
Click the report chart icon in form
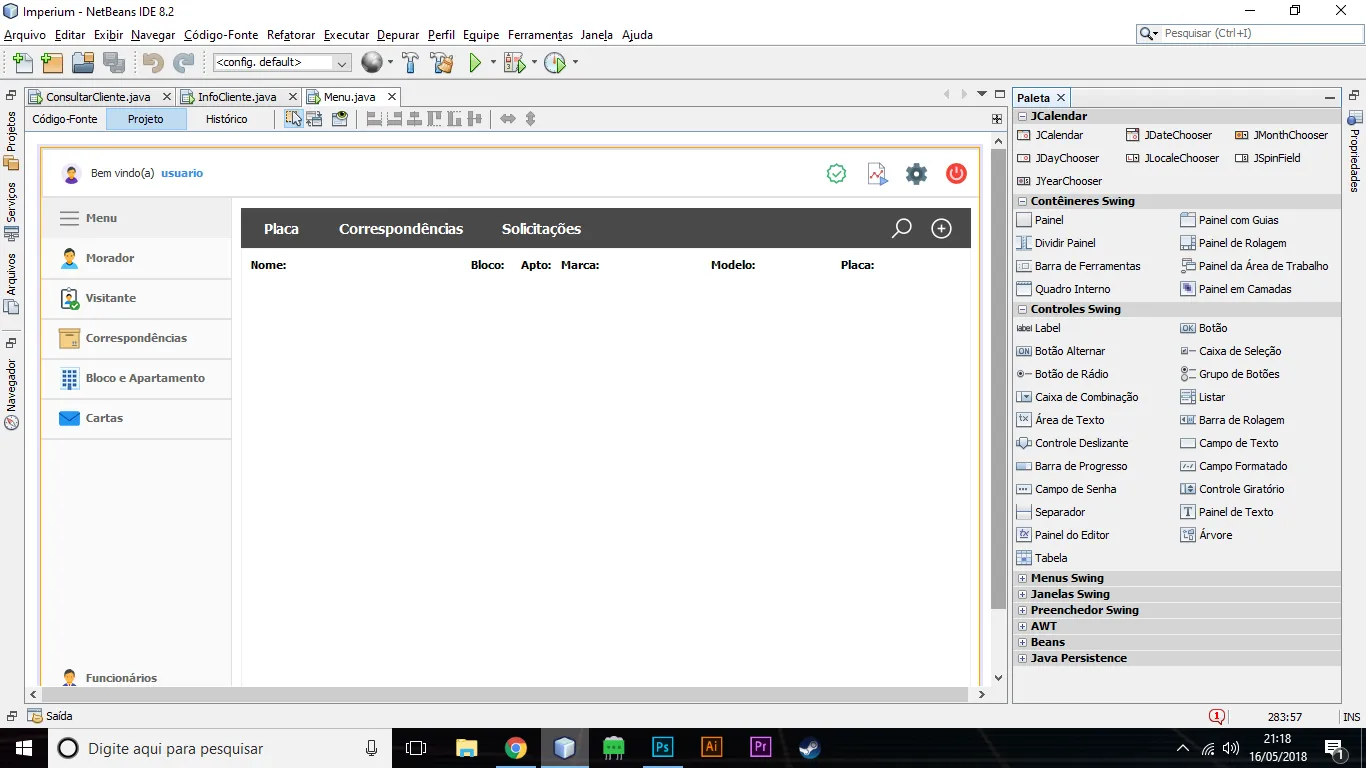point(877,173)
